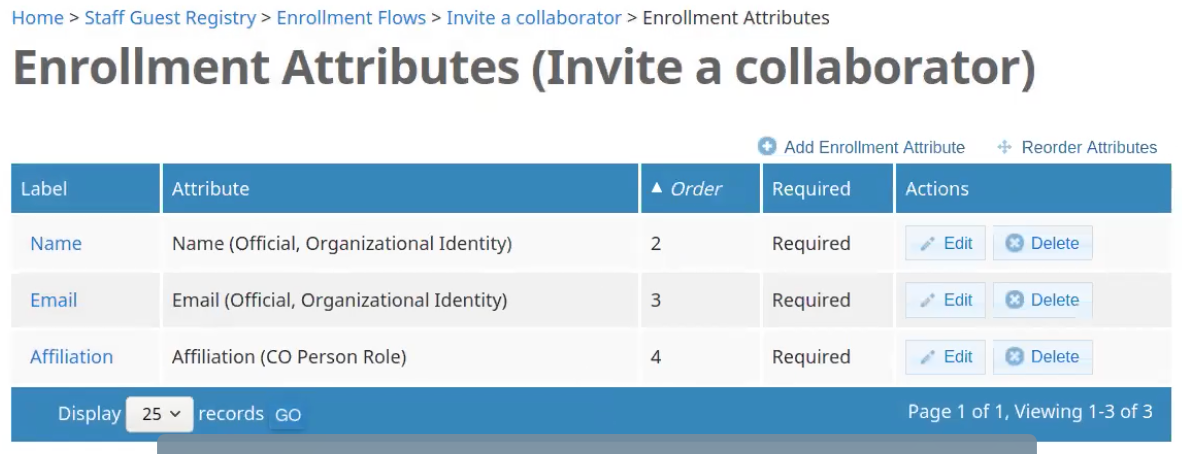The width and height of the screenshot is (1182, 454).
Task: Click the pencil icon in Affiliation row
Action: click(x=928, y=357)
